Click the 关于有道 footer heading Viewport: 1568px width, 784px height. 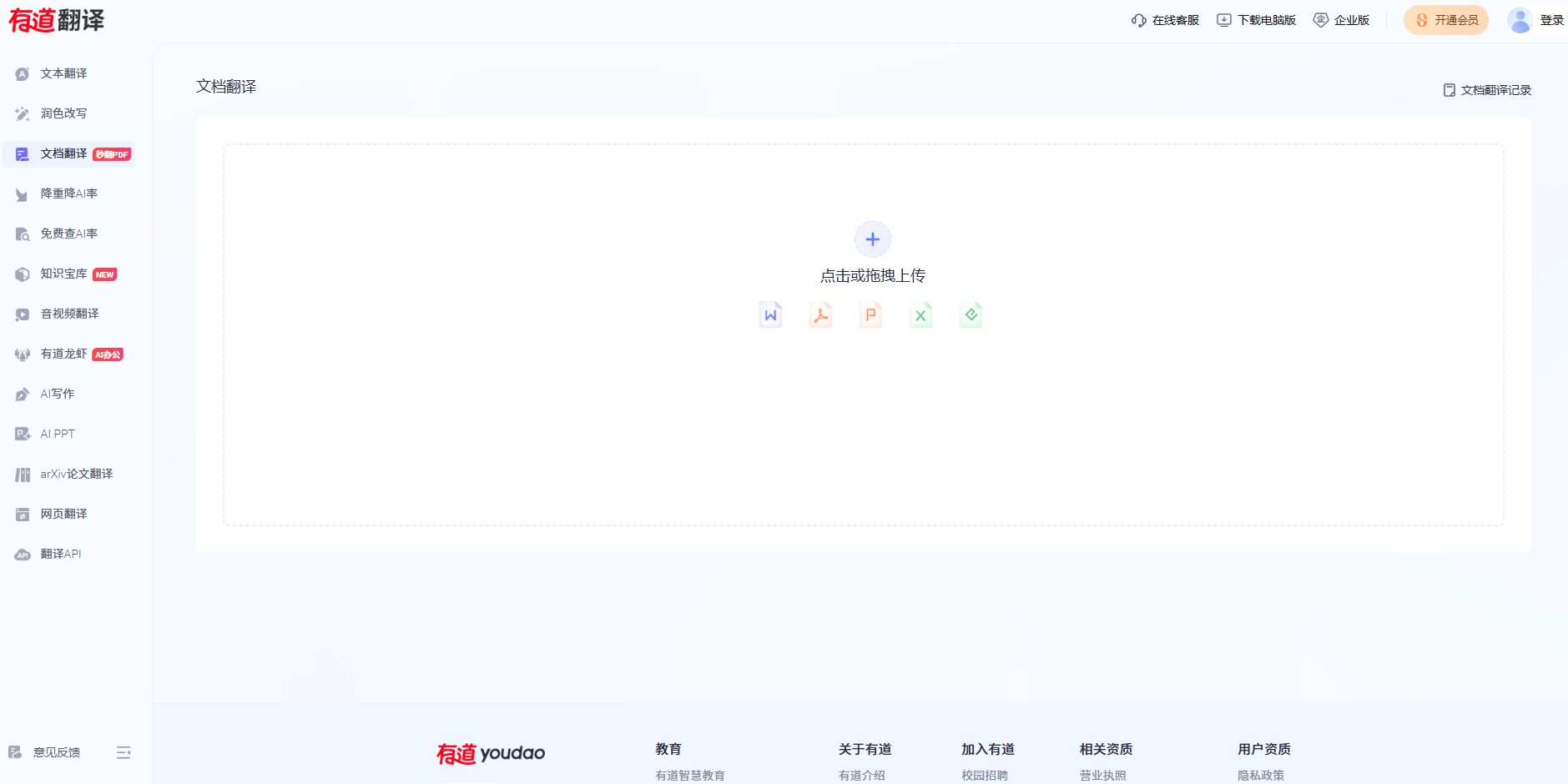pyautogui.click(x=865, y=749)
